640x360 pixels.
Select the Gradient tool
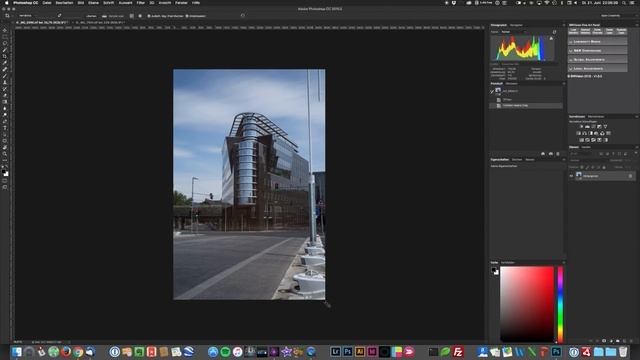[5, 102]
